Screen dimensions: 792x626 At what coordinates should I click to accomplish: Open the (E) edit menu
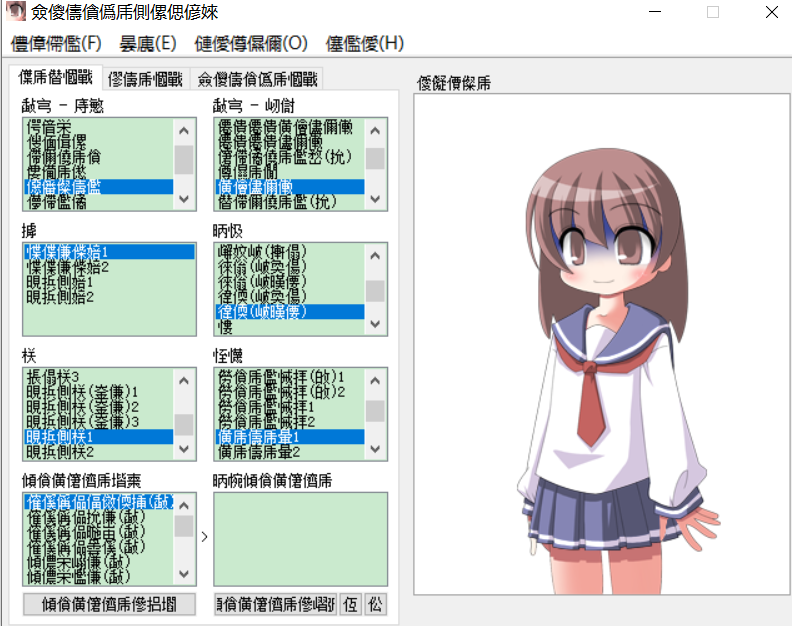(147, 43)
